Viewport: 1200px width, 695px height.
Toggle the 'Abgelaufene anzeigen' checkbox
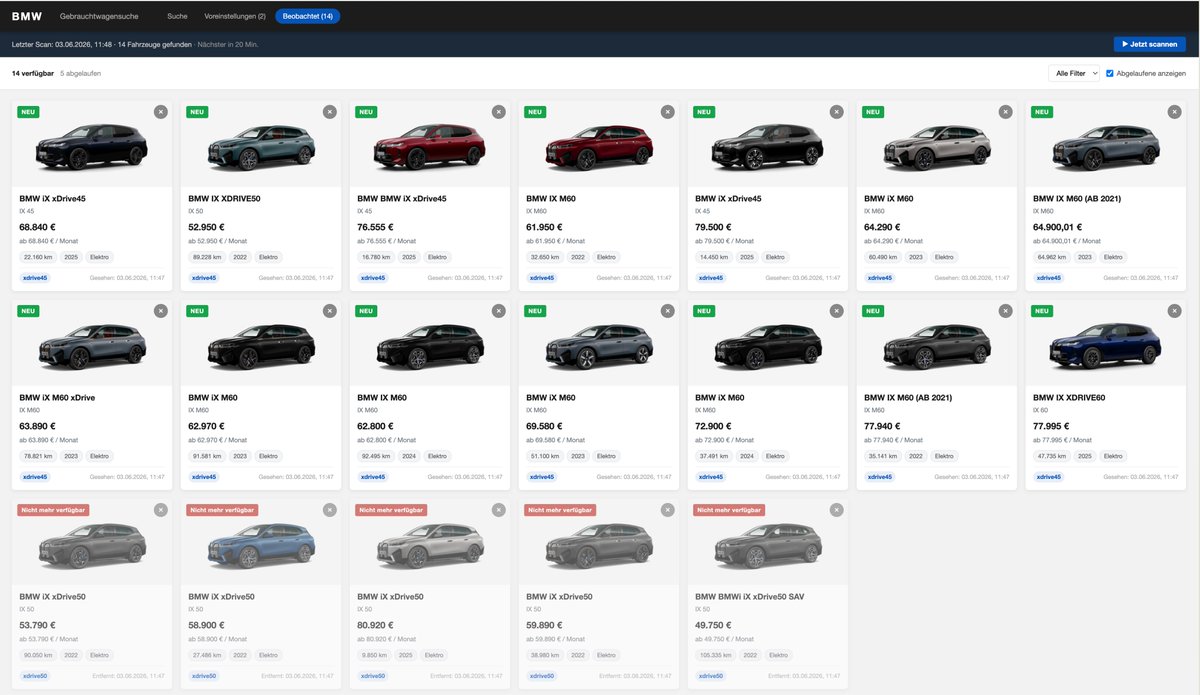[x=1110, y=73]
